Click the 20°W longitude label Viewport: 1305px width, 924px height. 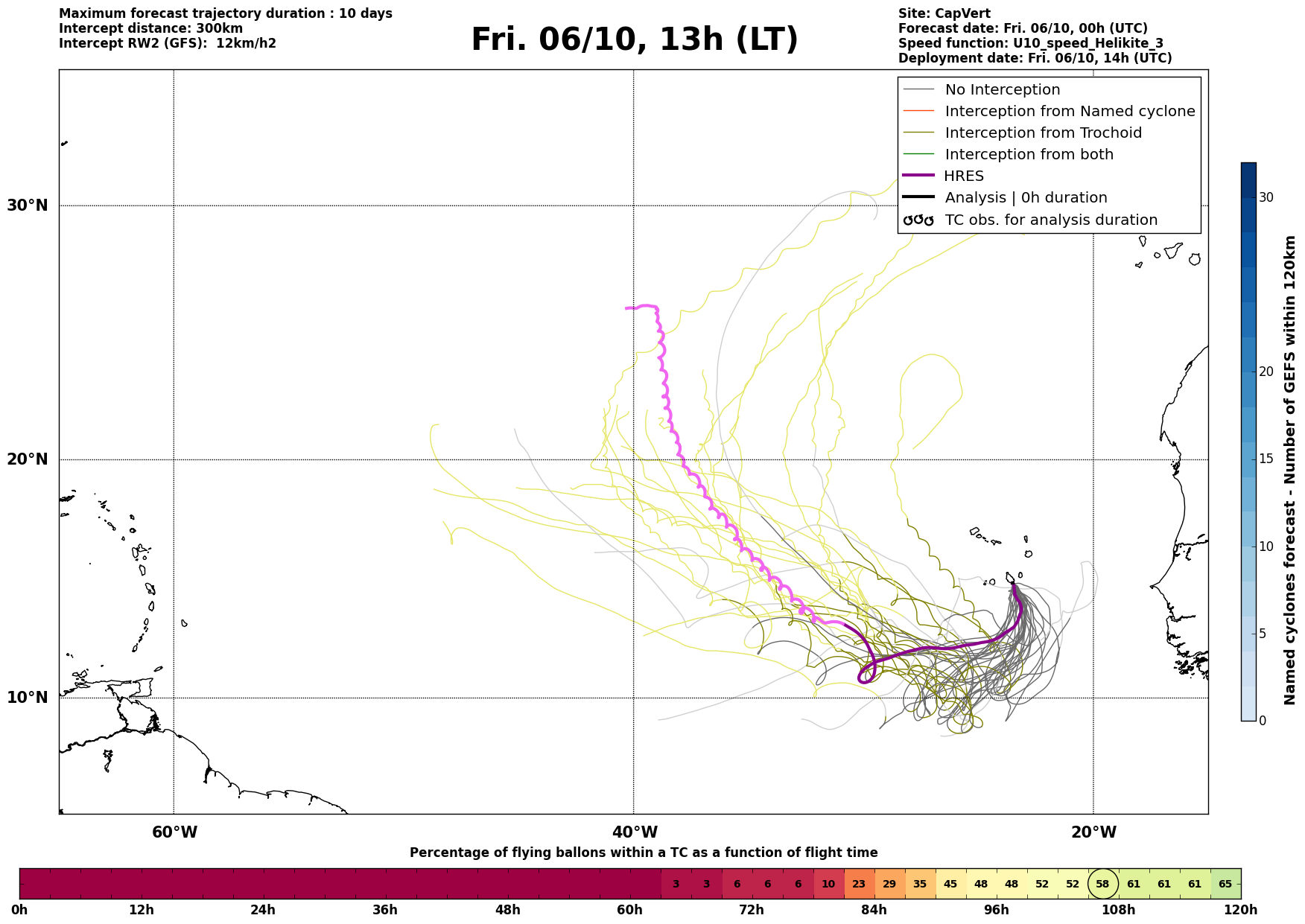click(x=1094, y=832)
